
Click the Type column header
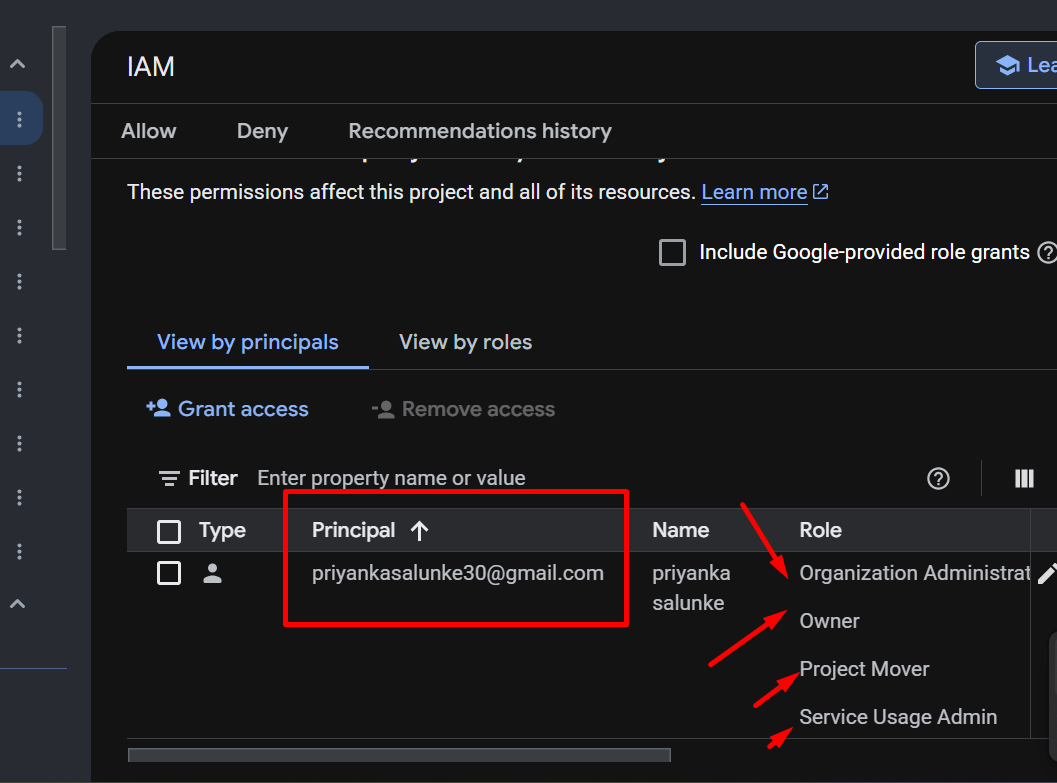coord(222,530)
